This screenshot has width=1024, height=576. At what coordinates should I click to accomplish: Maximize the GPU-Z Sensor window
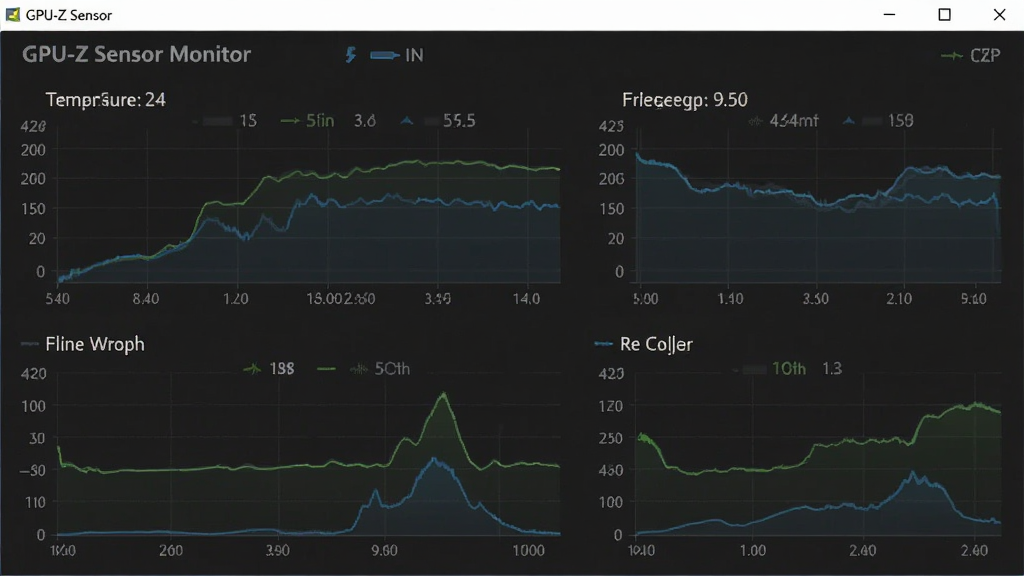coord(944,14)
